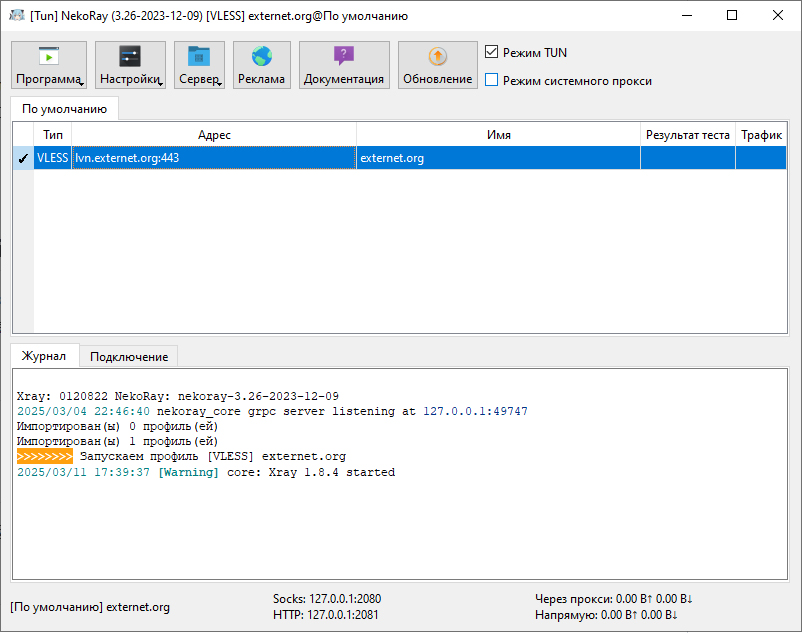Screen dimensions: 803x633
Task: Select the lvn.externet.org:443 address cell
Action: pyautogui.click(x=214, y=158)
